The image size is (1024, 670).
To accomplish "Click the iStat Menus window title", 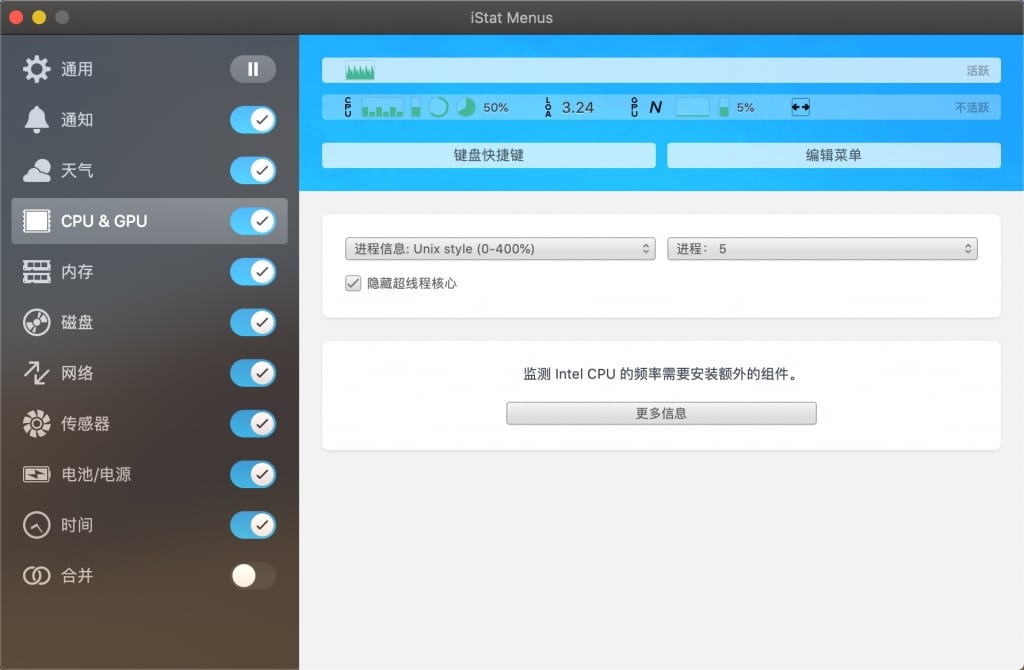I will point(511,18).
